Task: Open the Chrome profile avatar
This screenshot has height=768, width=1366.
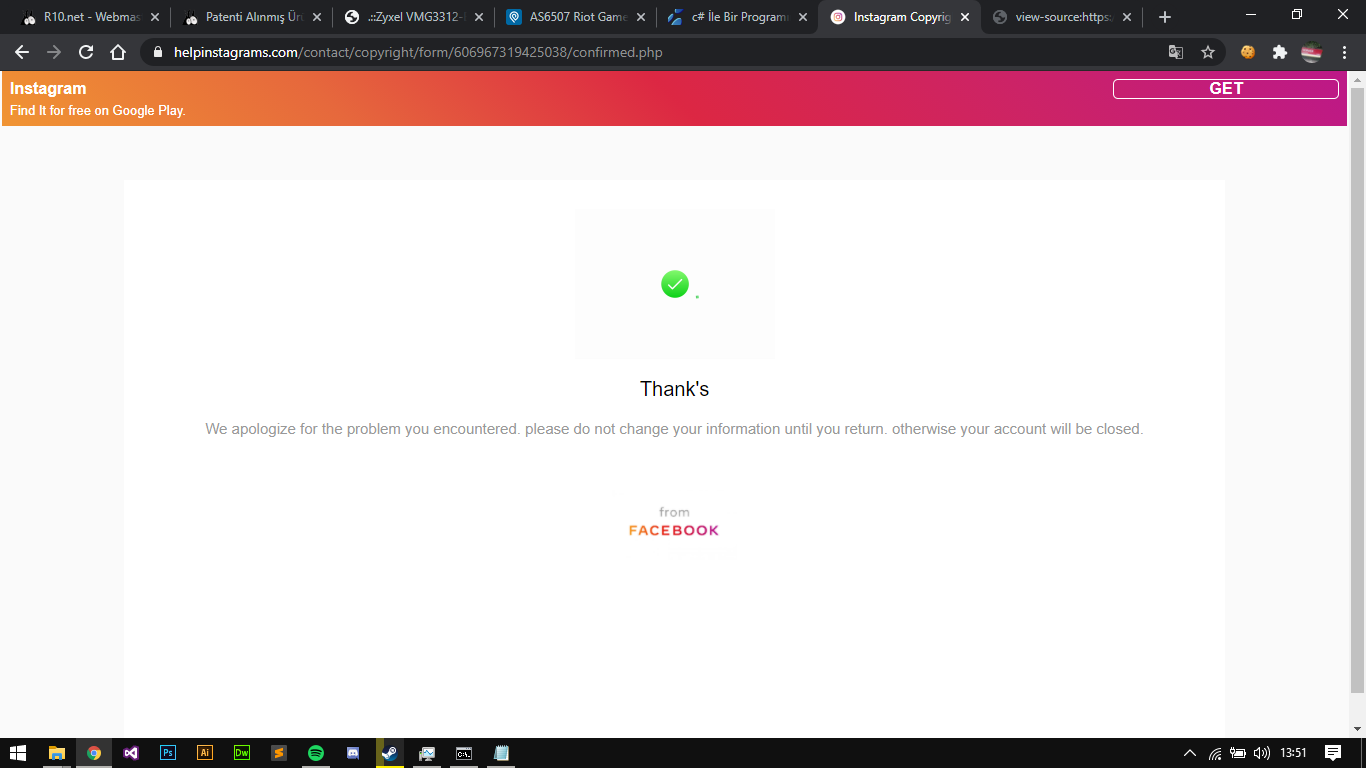Action: coord(1312,52)
